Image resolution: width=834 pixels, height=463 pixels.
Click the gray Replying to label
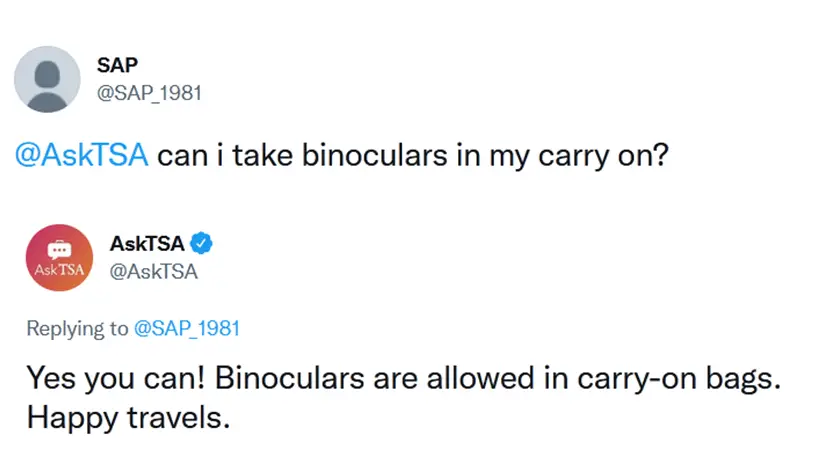click(x=78, y=328)
